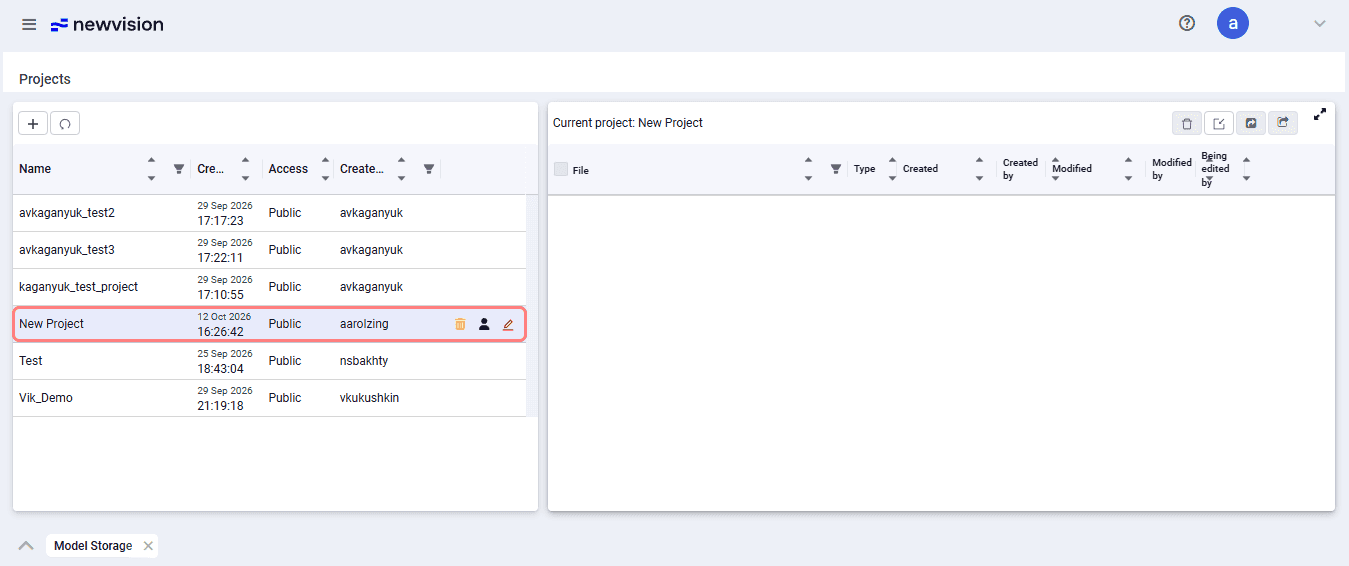Delete New Project using the trash icon
This screenshot has height=566, width=1349.
[x=460, y=324]
